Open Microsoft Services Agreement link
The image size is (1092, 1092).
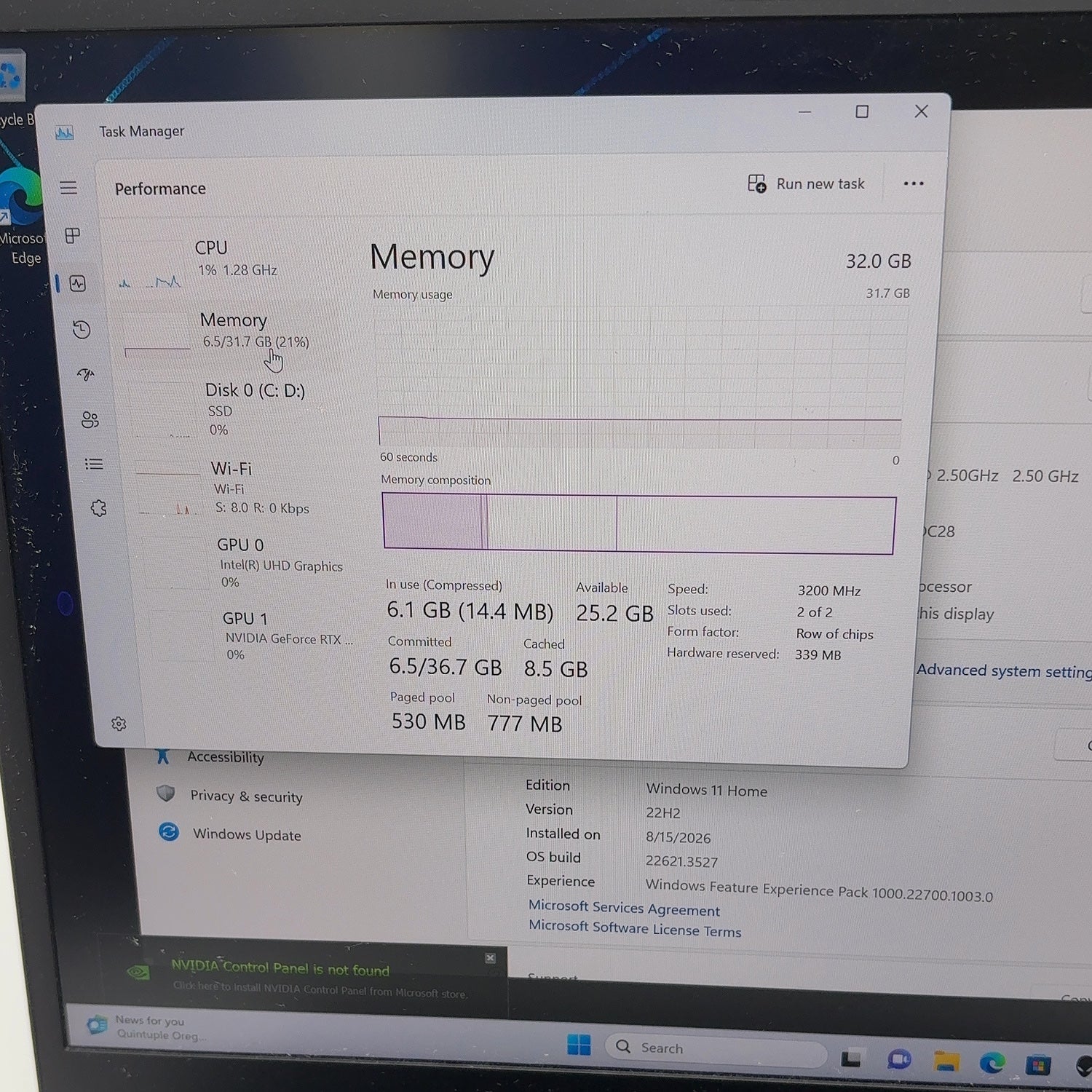[x=624, y=908]
